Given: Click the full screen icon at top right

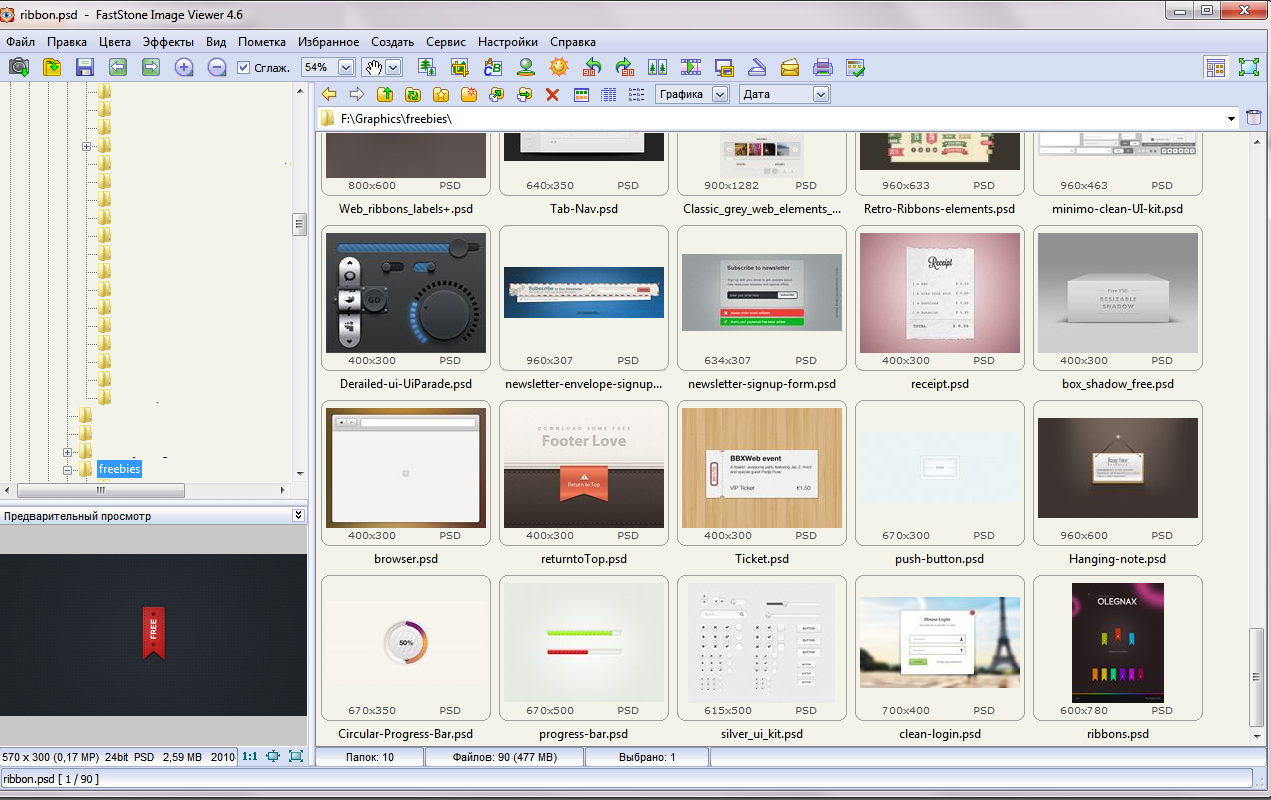Looking at the screenshot, I should coord(1248,68).
